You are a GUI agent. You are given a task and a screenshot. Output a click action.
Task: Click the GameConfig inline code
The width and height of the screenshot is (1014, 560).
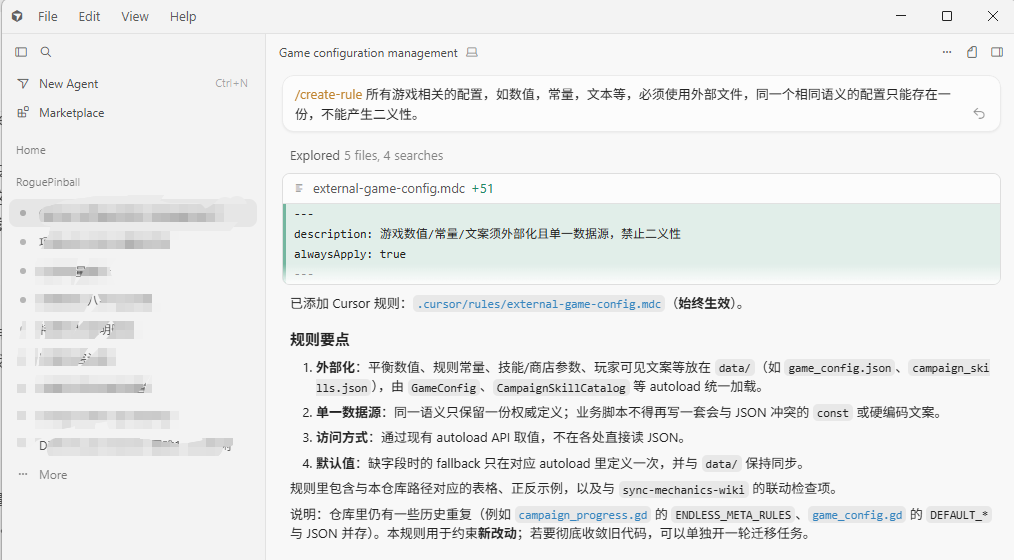click(x=444, y=388)
